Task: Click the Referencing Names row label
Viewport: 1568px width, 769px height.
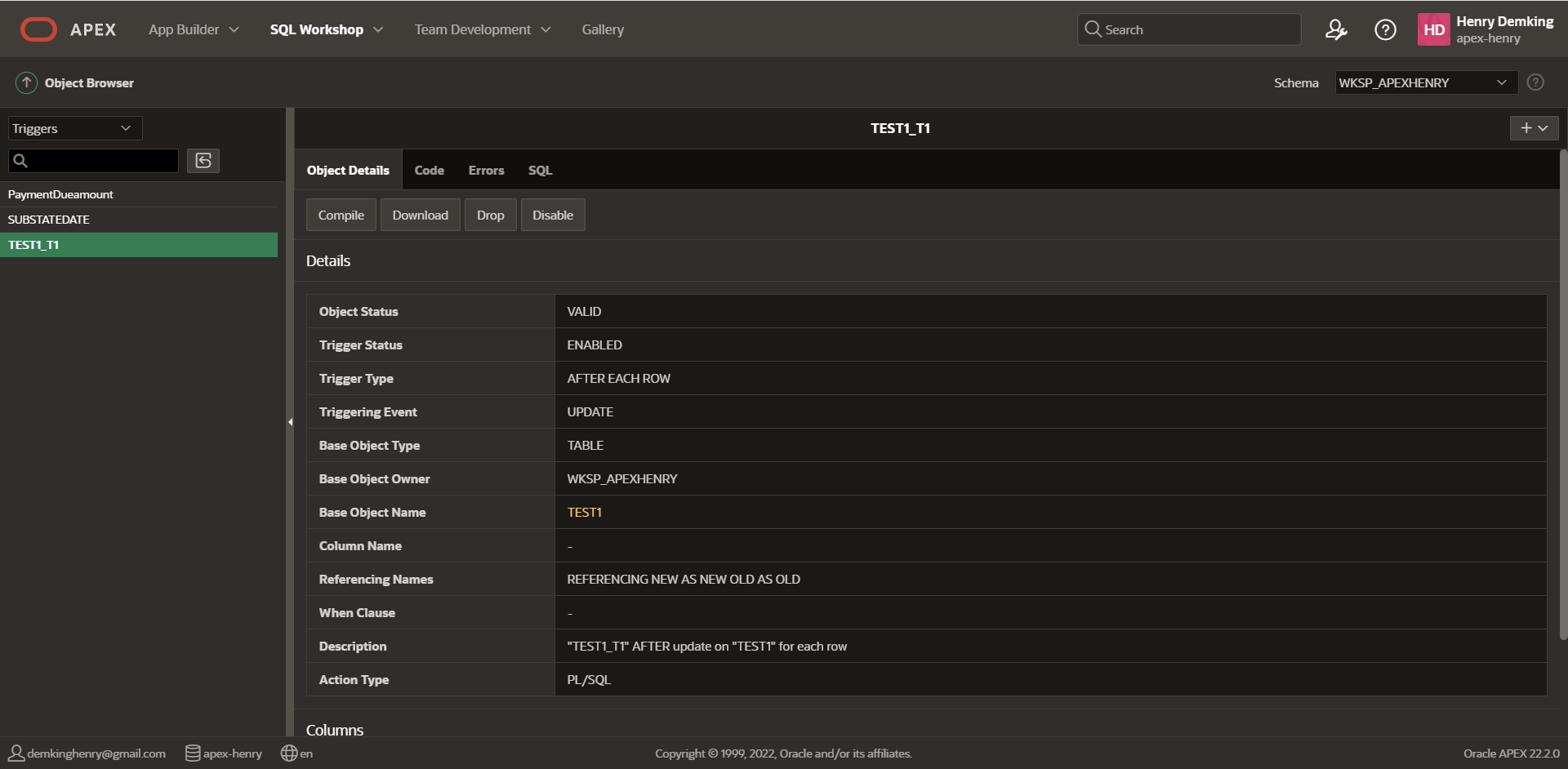Action: [x=376, y=579]
